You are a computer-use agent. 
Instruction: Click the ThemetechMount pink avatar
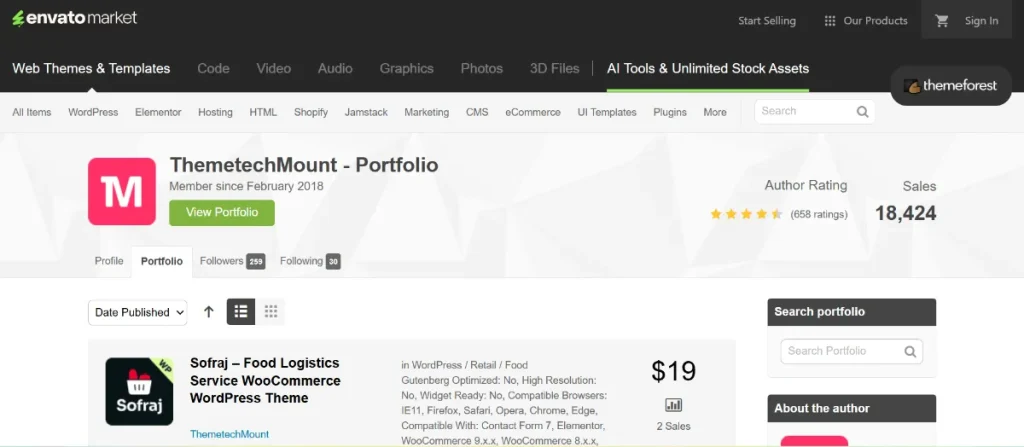pyautogui.click(x=122, y=191)
